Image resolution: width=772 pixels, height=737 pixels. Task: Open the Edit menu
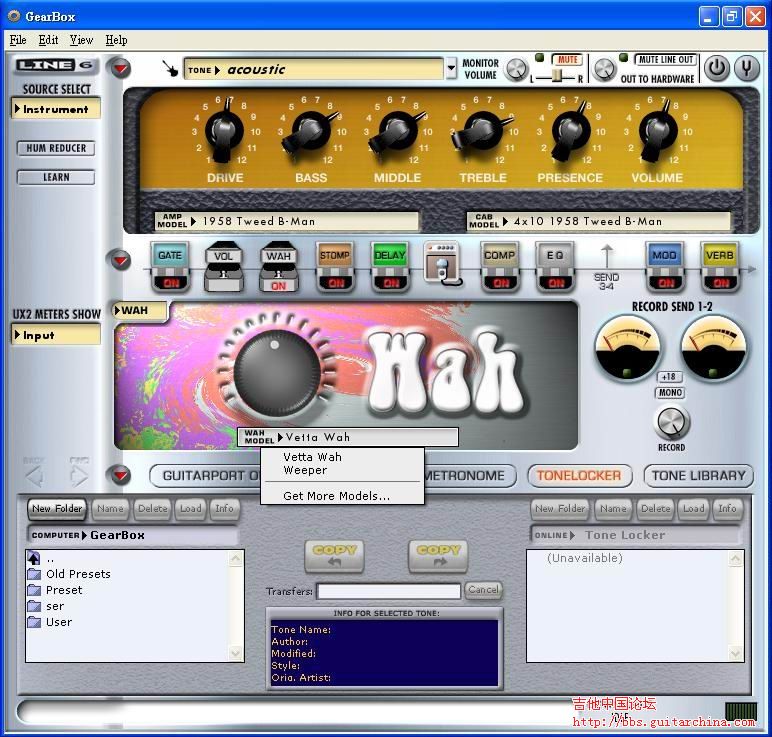(48, 40)
